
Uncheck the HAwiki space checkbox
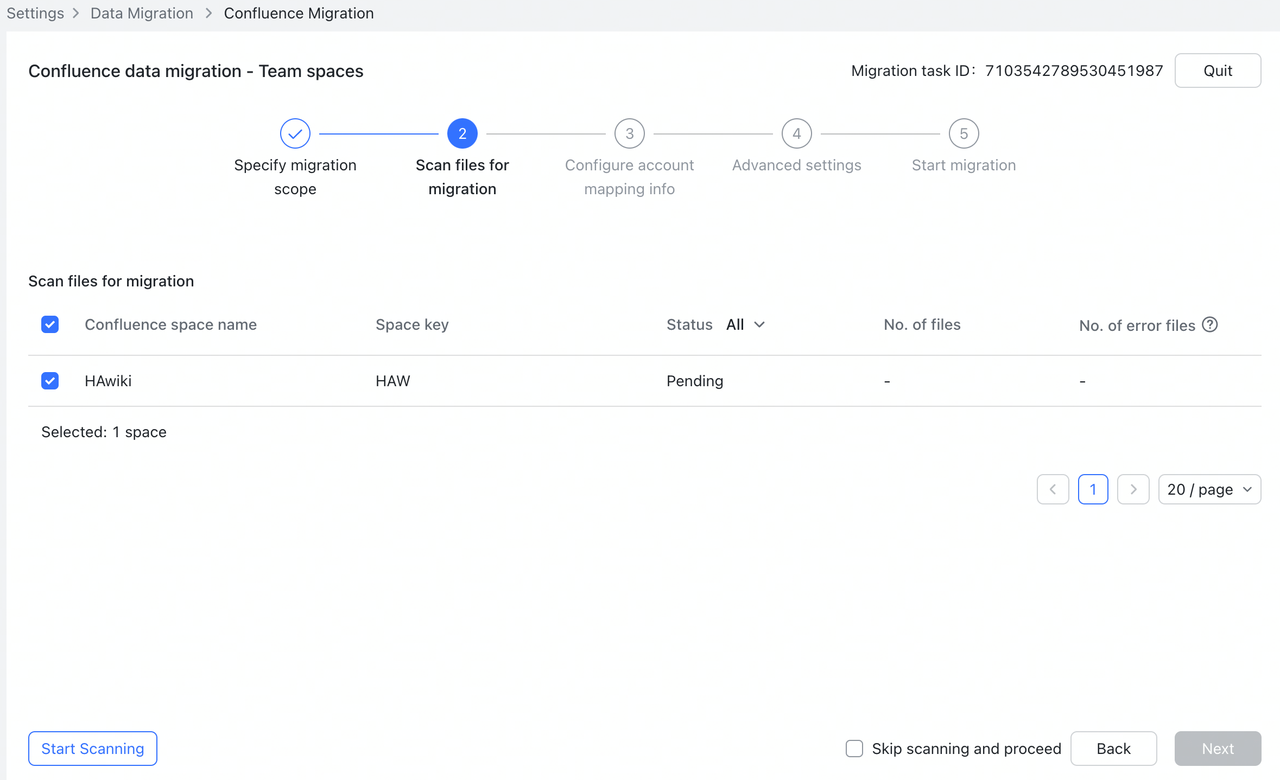click(50, 381)
